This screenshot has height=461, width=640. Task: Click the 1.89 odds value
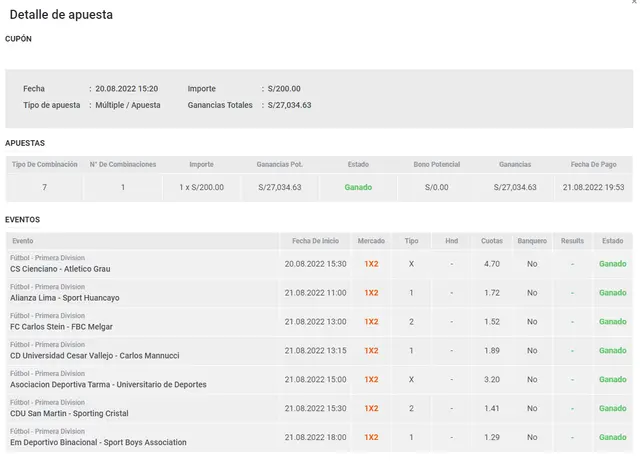point(492,351)
